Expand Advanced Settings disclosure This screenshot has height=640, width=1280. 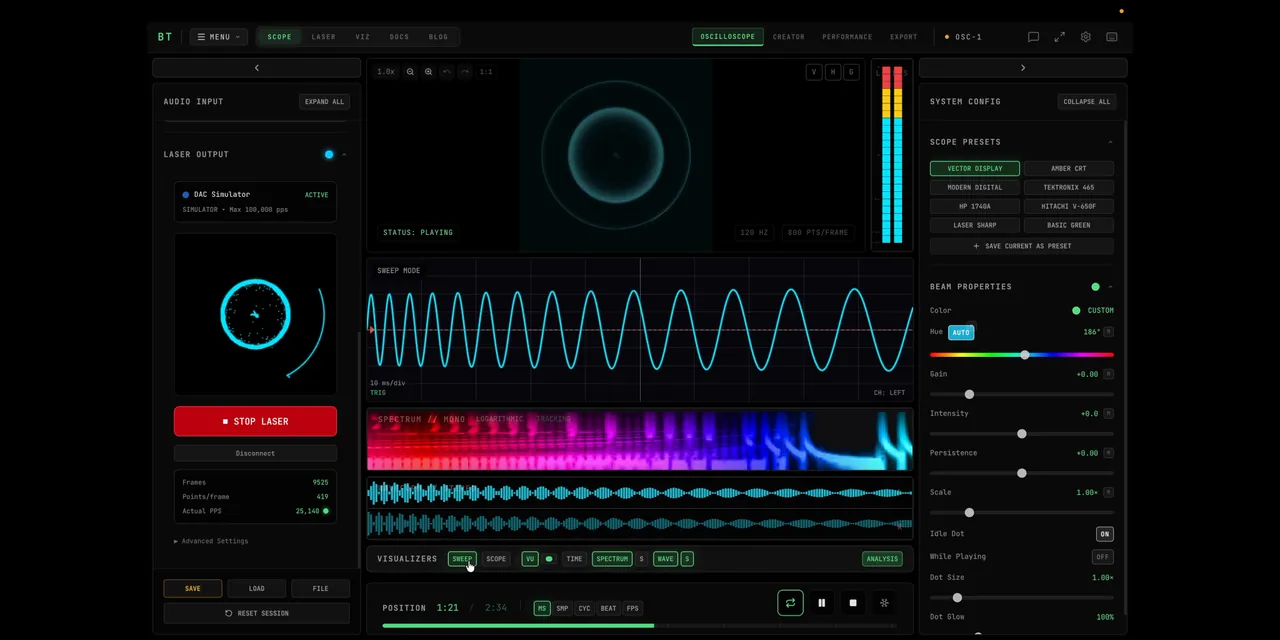(211, 541)
